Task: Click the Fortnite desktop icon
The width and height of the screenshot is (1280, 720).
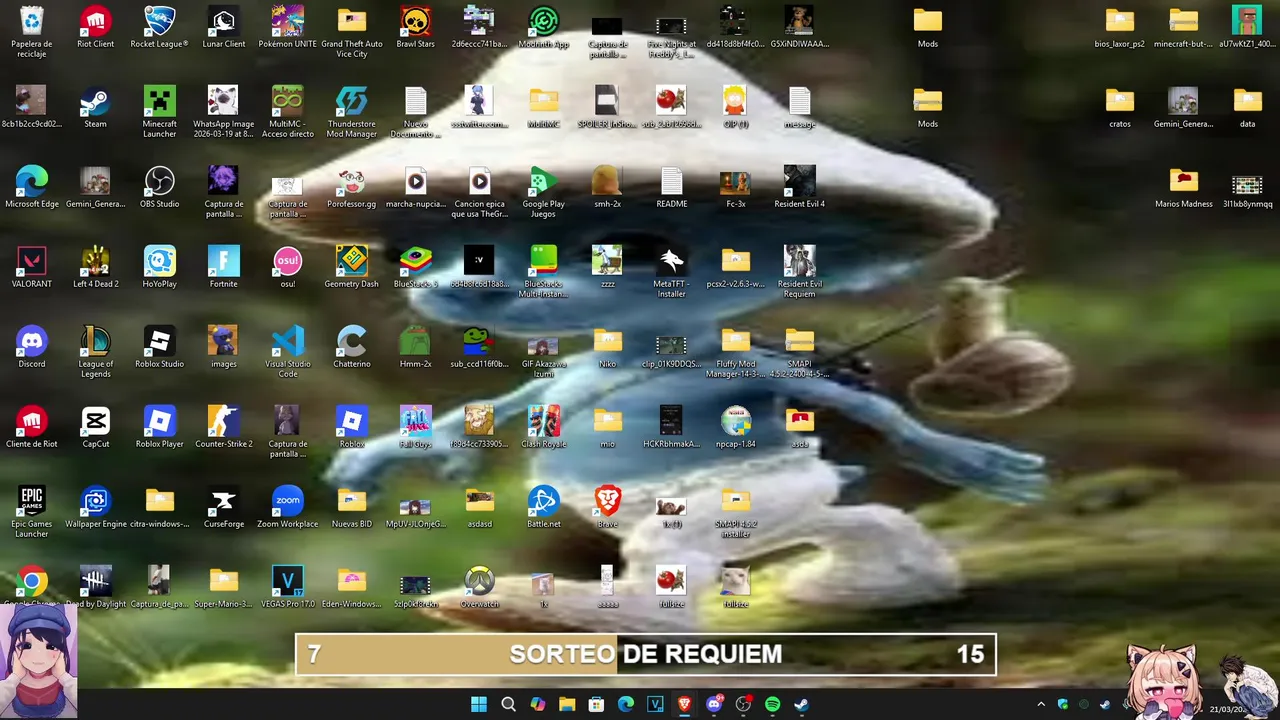Action: click(x=223, y=267)
